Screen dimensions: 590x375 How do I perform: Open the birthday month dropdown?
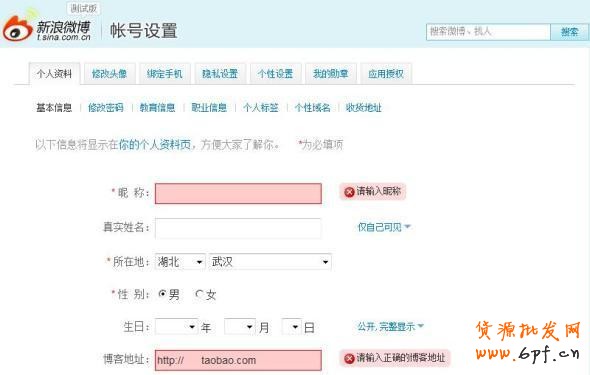click(x=240, y=326)
